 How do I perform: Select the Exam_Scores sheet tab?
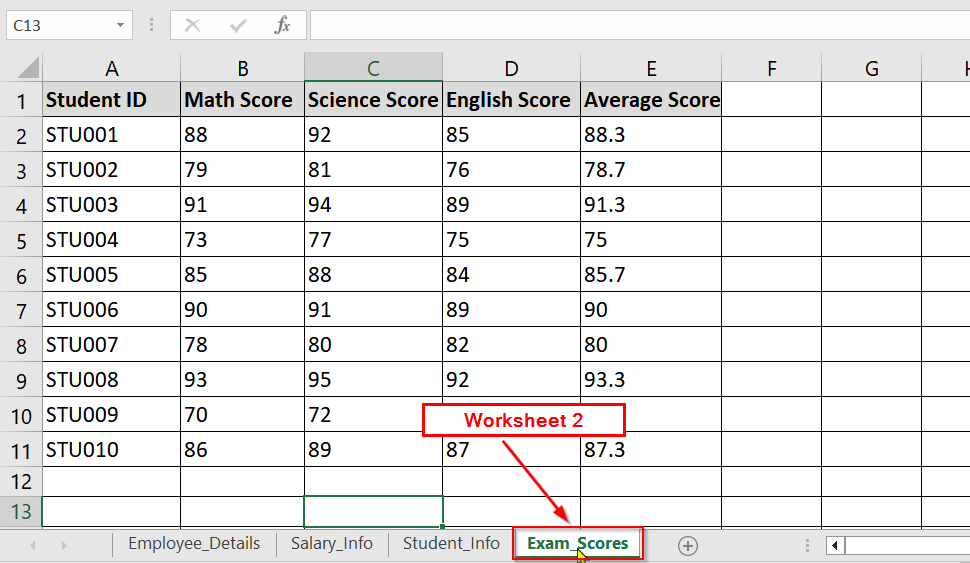(578, 544)
